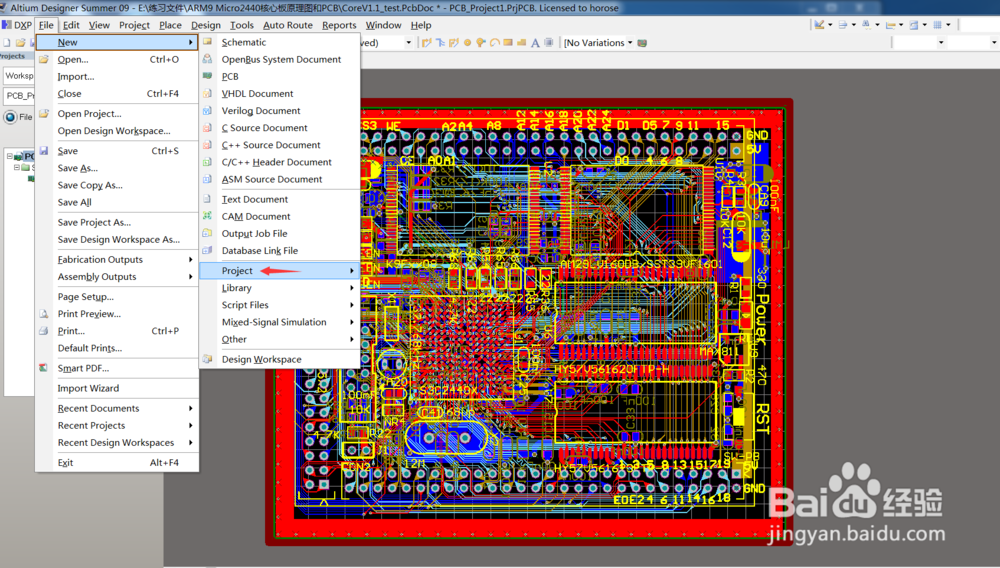Screen dimensions: 1000x568
Task: Click the place room toolbar icon
Action: pos(914,24)
